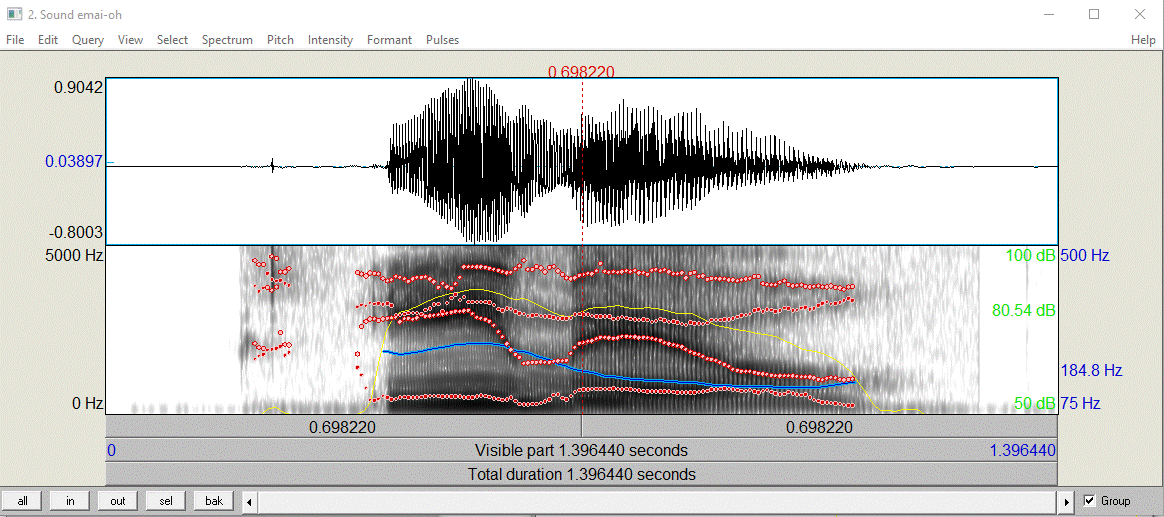This screenshot has height=517, width=1164.
Task: Click the 'all' zoom button
Action: click(x=23, y=501)
